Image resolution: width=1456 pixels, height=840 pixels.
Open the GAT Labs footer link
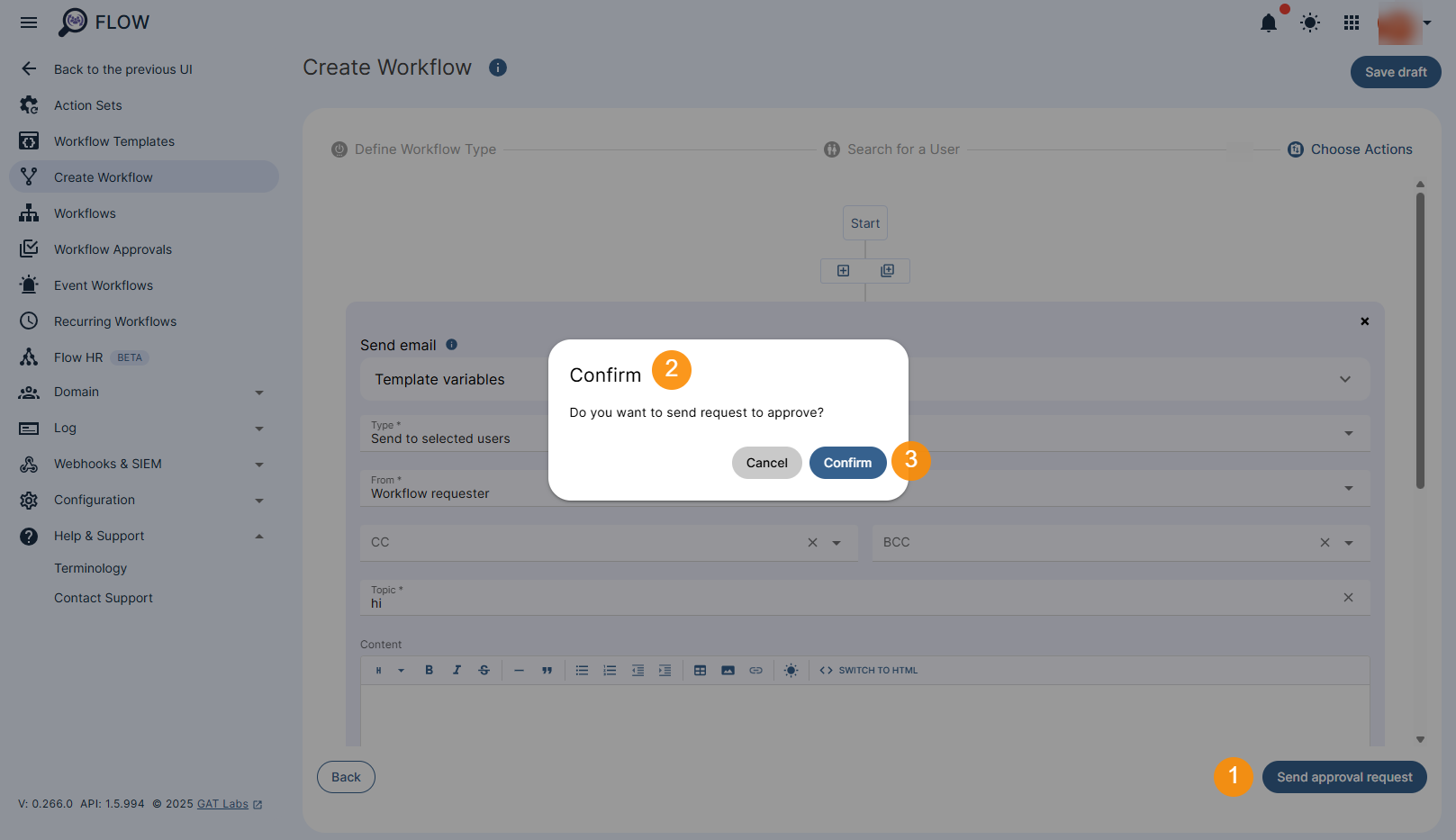click(222, 803)
